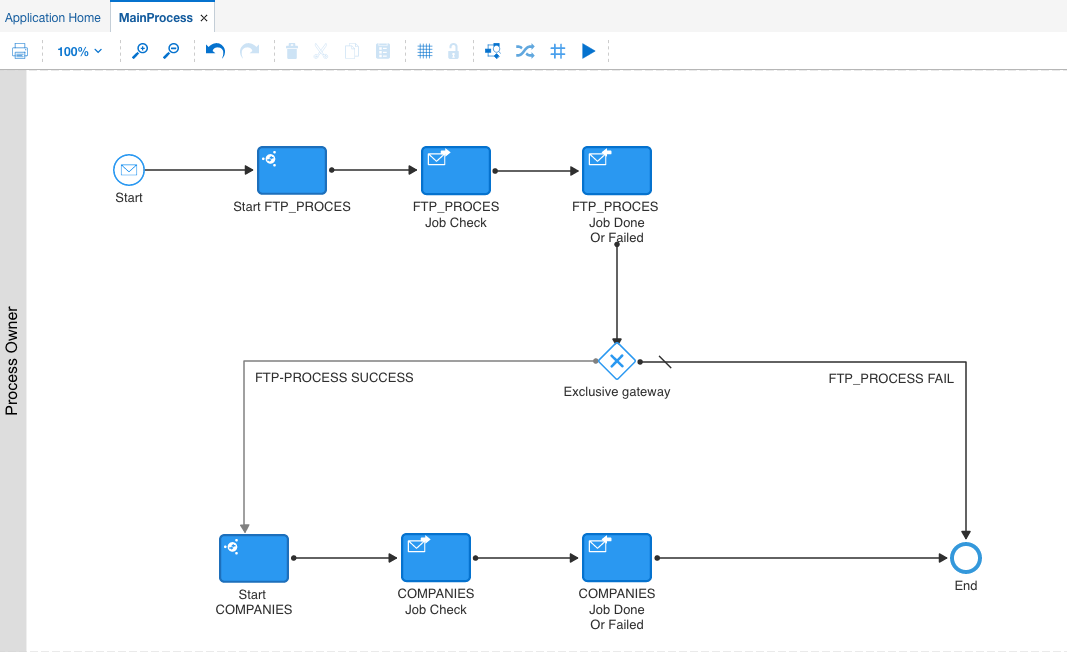Select the Start message event
Image resolution: width=1067 pixels, height=652 pixels.
point(129,170)
